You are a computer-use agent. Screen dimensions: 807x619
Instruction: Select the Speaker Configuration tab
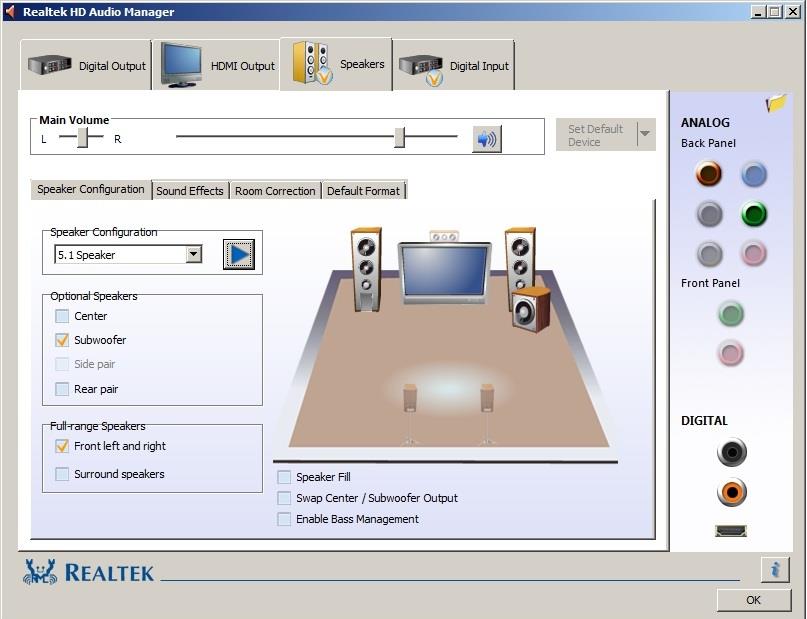(91, 189)
